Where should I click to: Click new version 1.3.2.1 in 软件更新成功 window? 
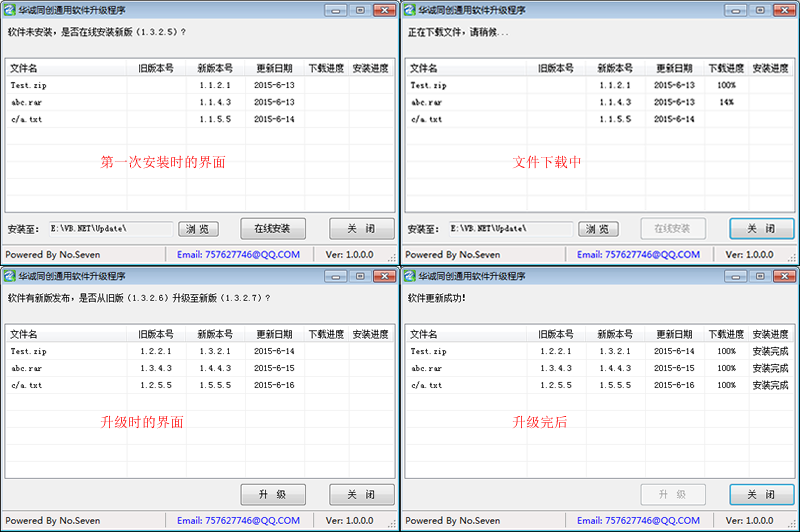coord(615,351)
